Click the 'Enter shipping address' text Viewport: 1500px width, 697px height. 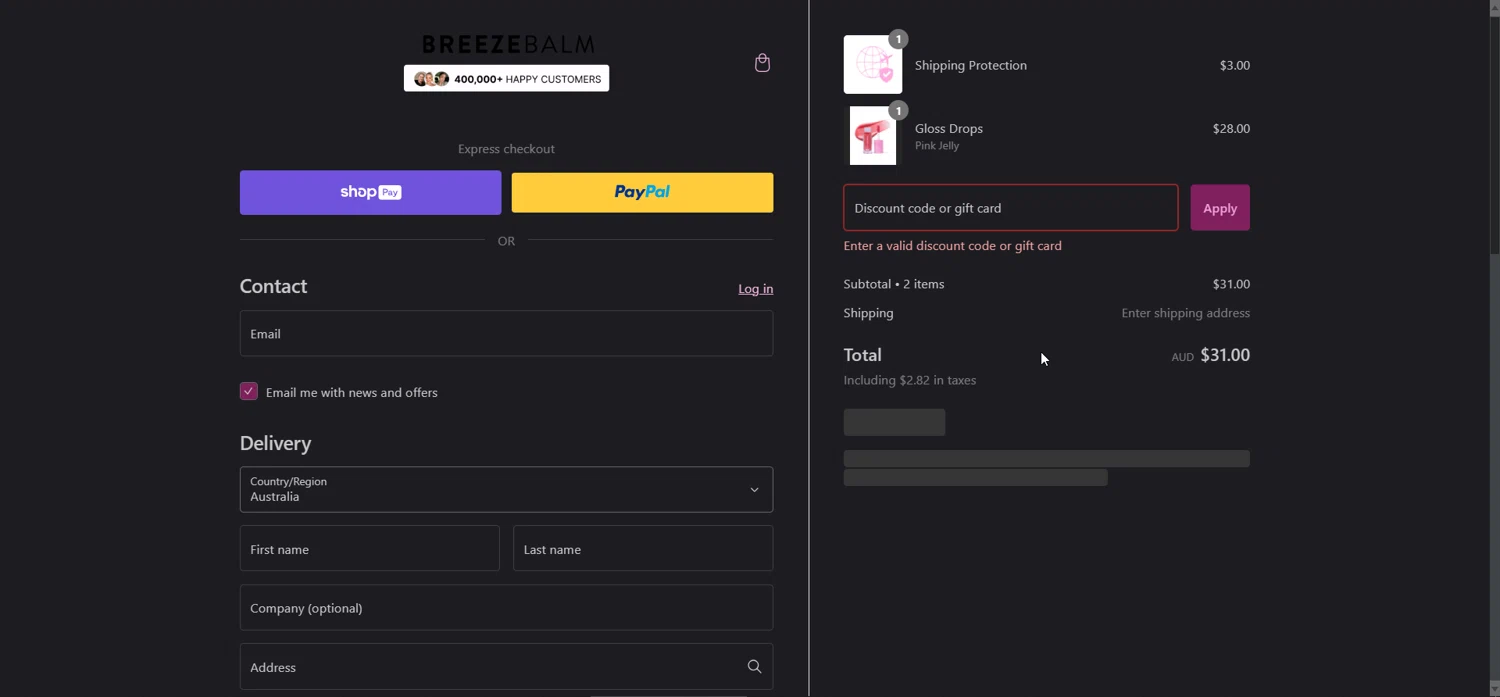point(1185,313)
